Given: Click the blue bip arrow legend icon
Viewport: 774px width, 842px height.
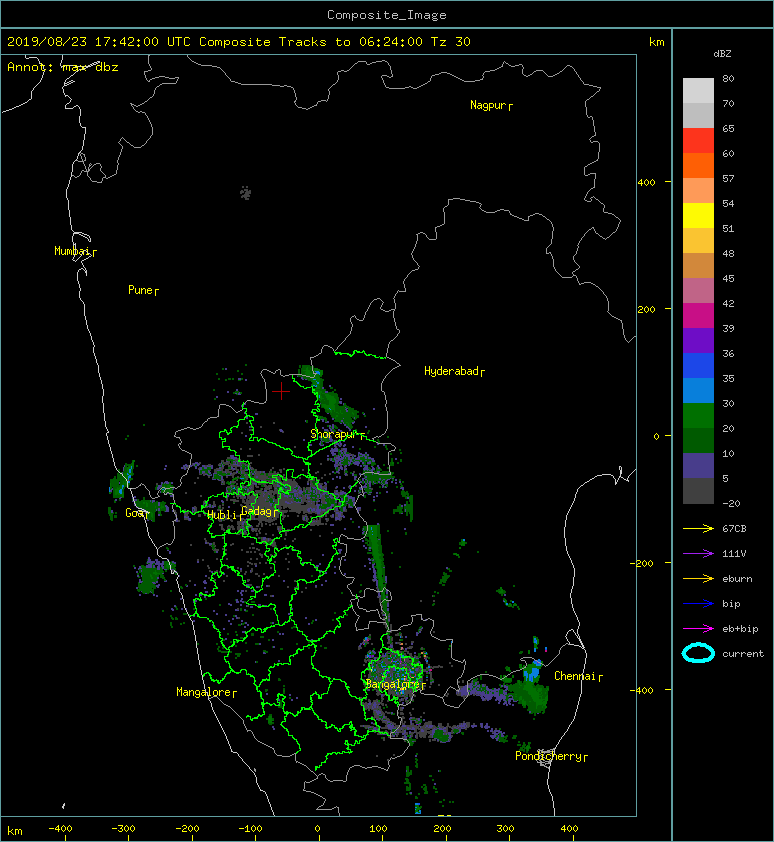Looking at the screenshot, I should pyautogui.click(x=698, y=604).
